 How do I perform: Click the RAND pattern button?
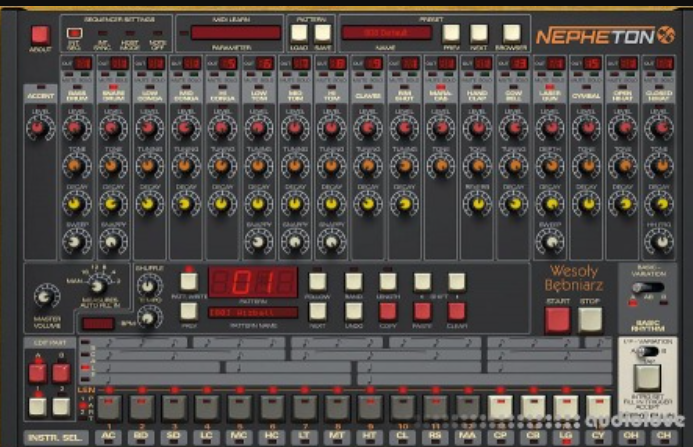point(353,282)
